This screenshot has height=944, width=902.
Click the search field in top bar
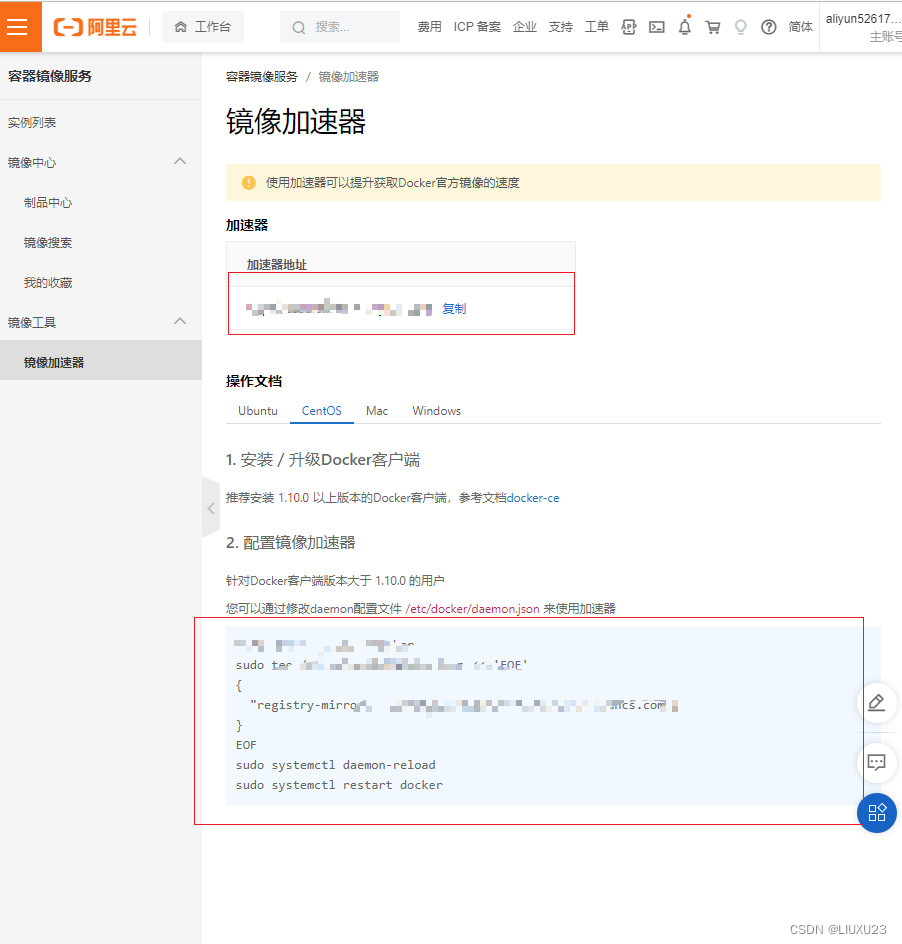point(340,27)
